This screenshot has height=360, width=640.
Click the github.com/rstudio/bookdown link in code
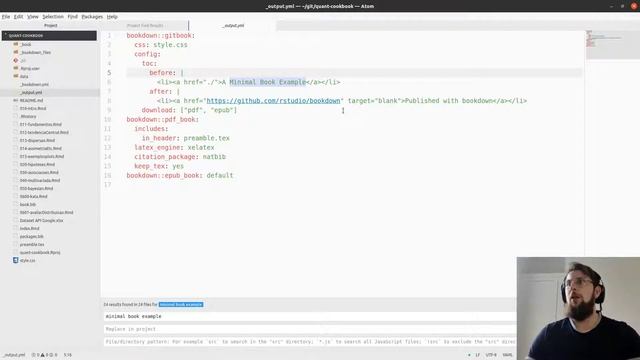coord(273,101)
